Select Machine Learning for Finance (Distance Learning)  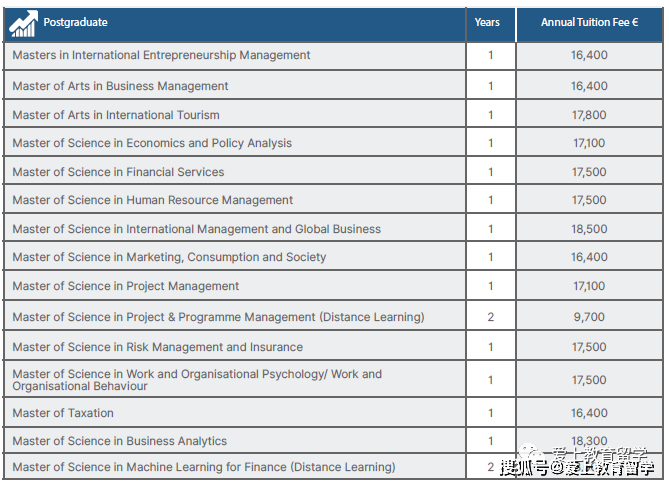coord(203,467)
